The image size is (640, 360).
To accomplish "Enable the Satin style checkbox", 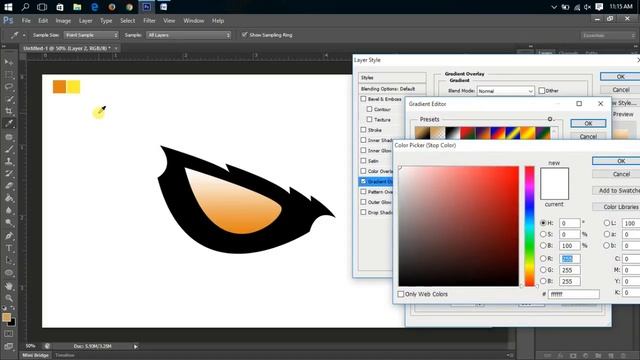I will [x=363, y=161].
